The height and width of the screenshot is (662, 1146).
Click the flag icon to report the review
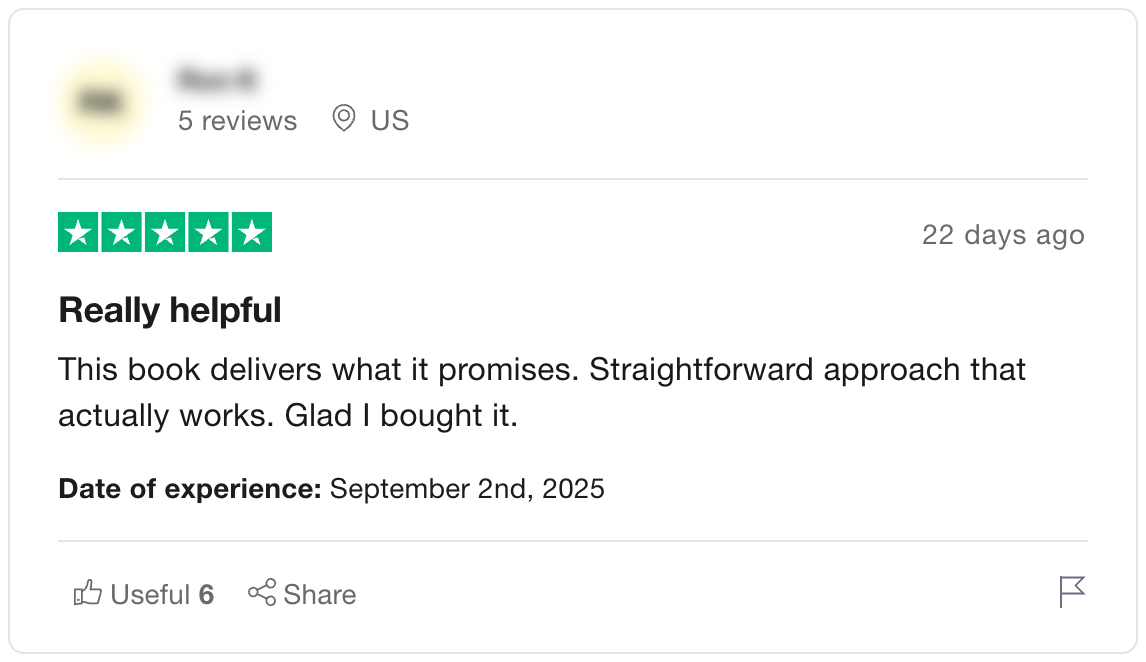1071,591
